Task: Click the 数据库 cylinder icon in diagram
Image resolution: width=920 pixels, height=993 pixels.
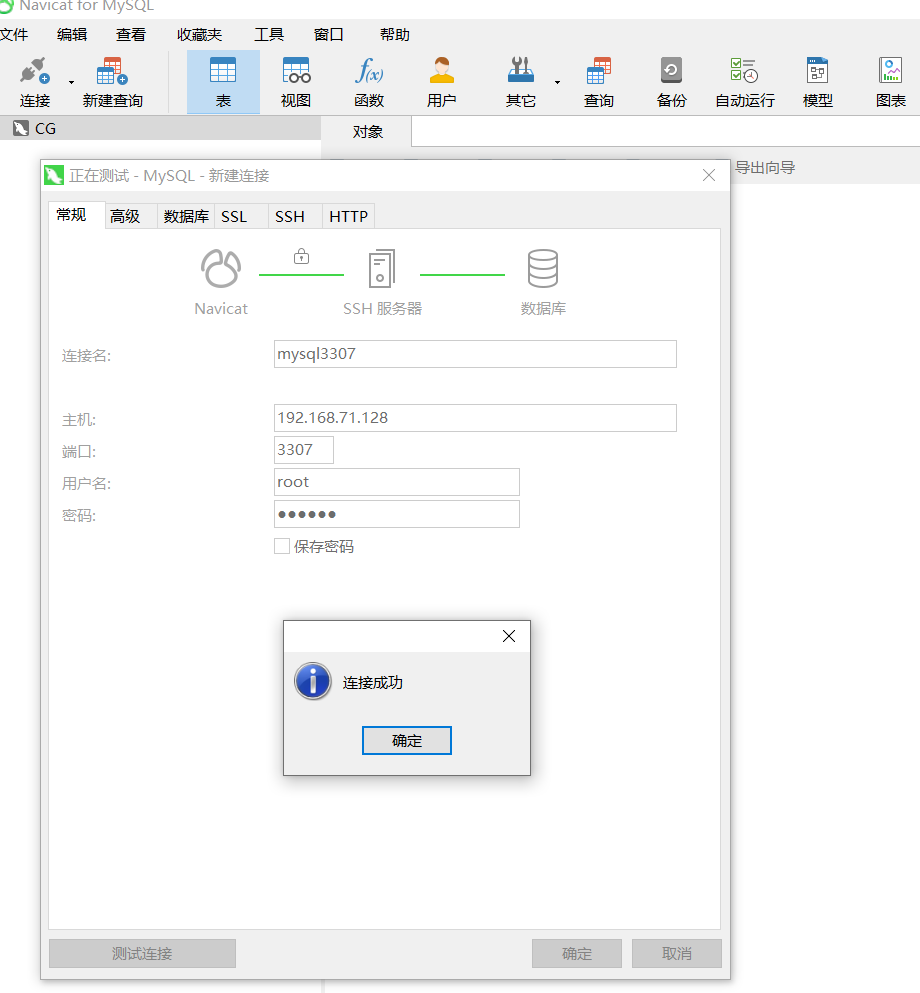Action: (543, 268)
